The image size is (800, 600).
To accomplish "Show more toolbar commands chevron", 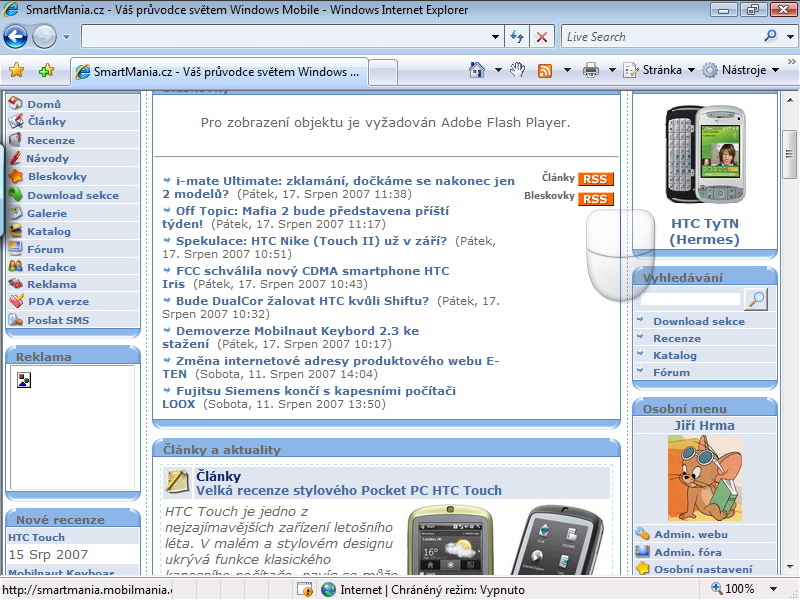I will click(791, 62).
